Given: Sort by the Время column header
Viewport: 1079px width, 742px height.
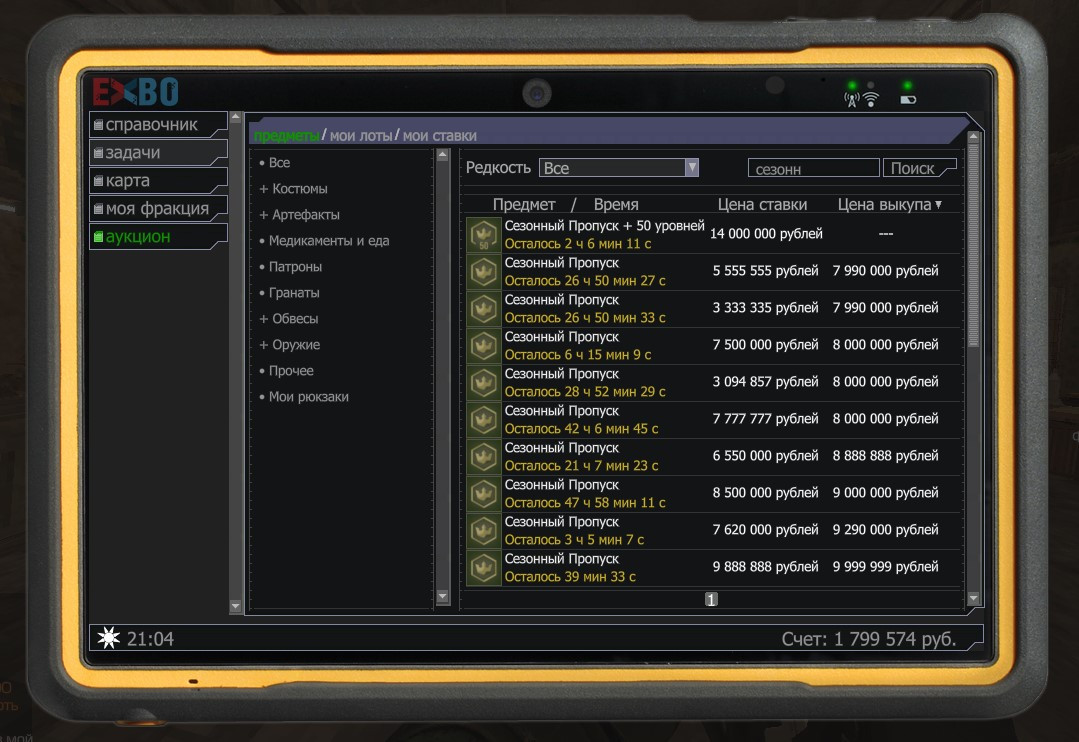Looking at the screenshot, I should 616,204.
